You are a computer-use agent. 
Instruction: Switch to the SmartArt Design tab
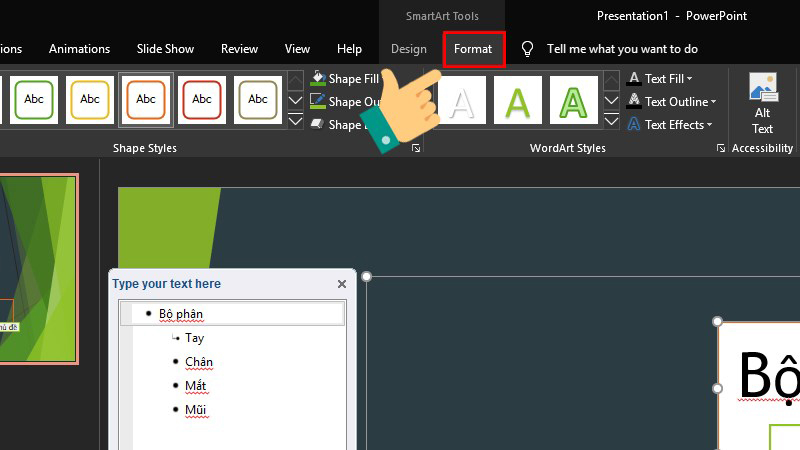(408, 49)
